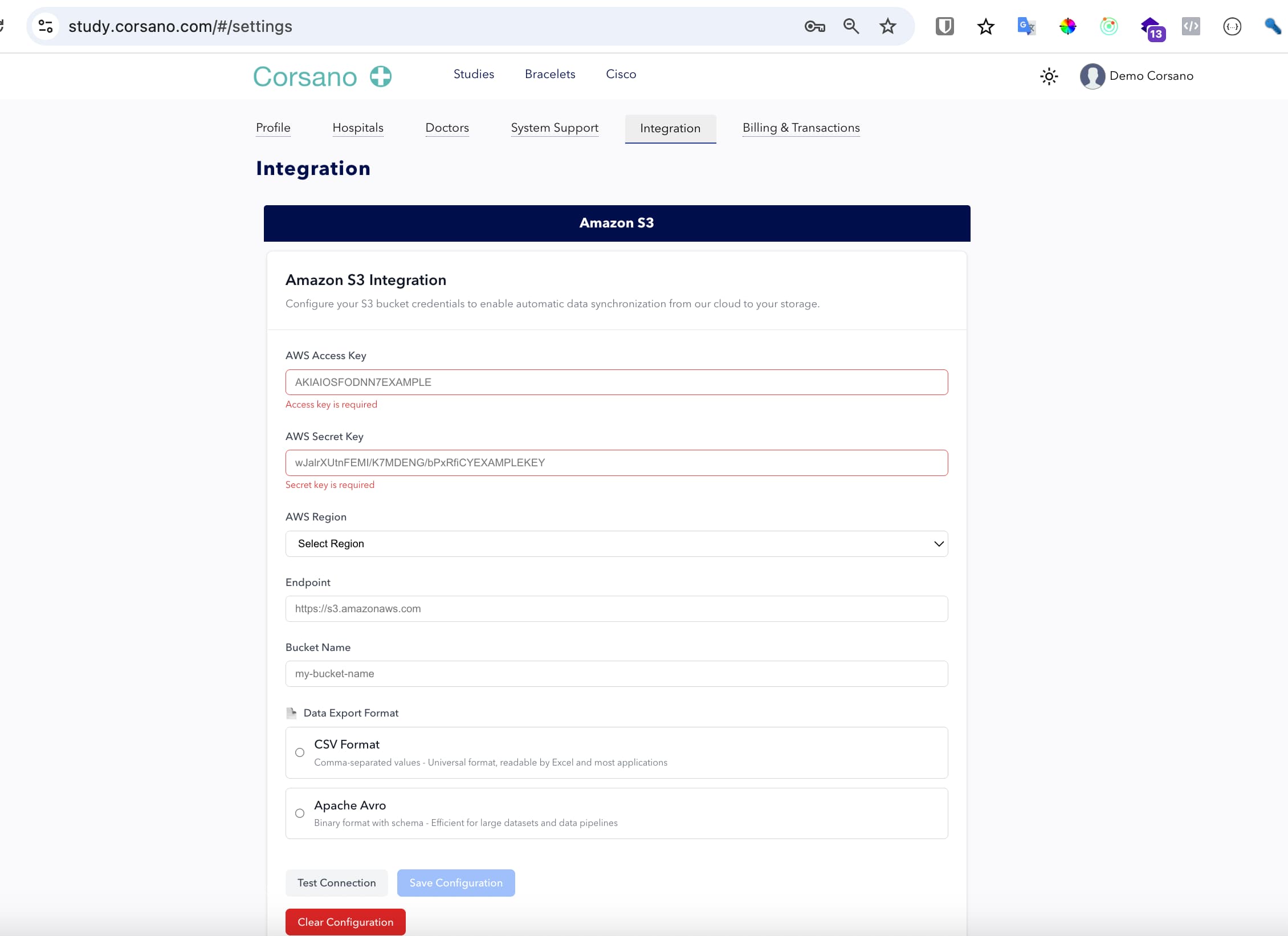Open the Google Translate extension

(1026, 26)
